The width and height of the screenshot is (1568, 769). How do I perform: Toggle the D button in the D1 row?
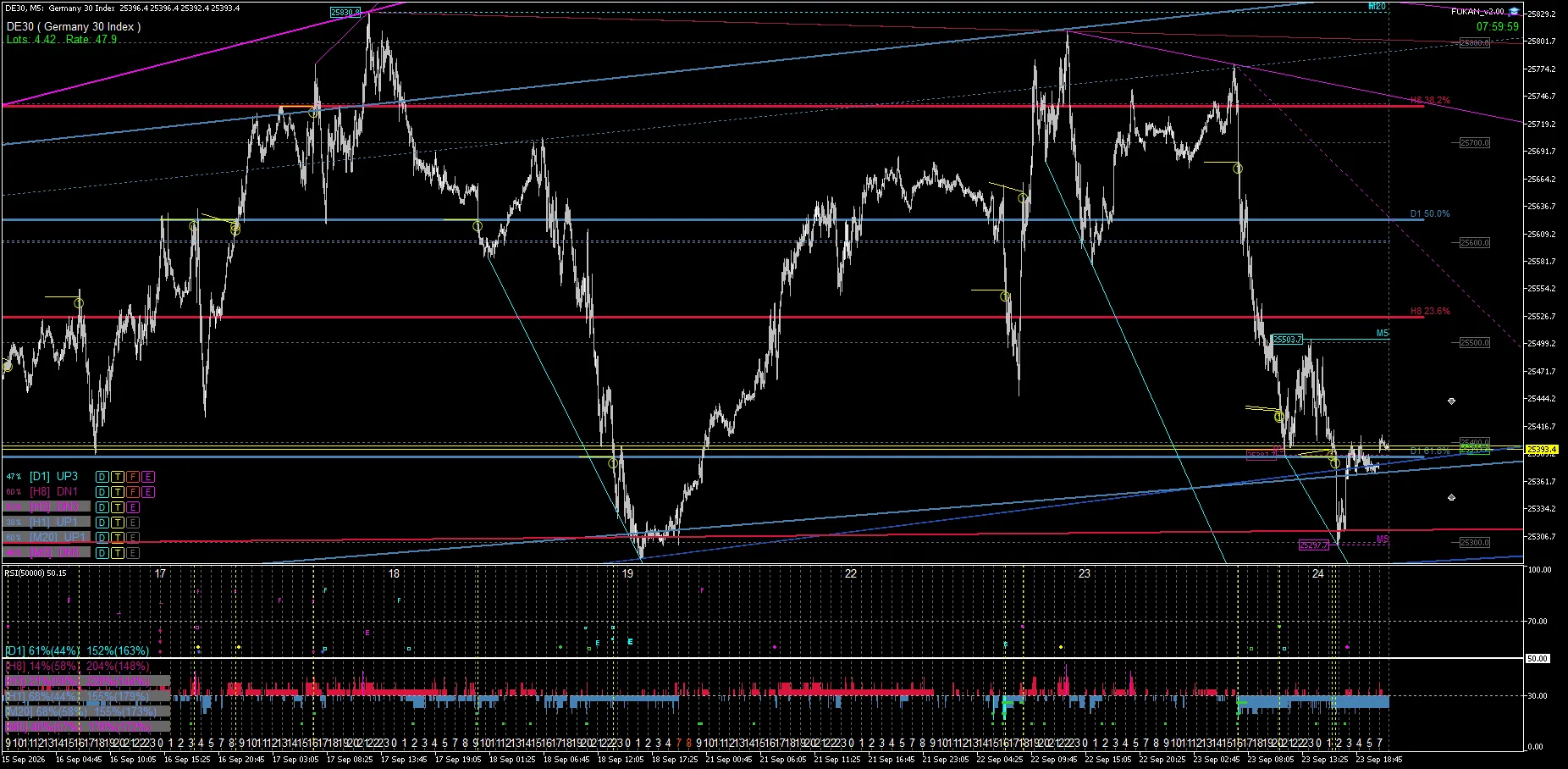(102, 477)
